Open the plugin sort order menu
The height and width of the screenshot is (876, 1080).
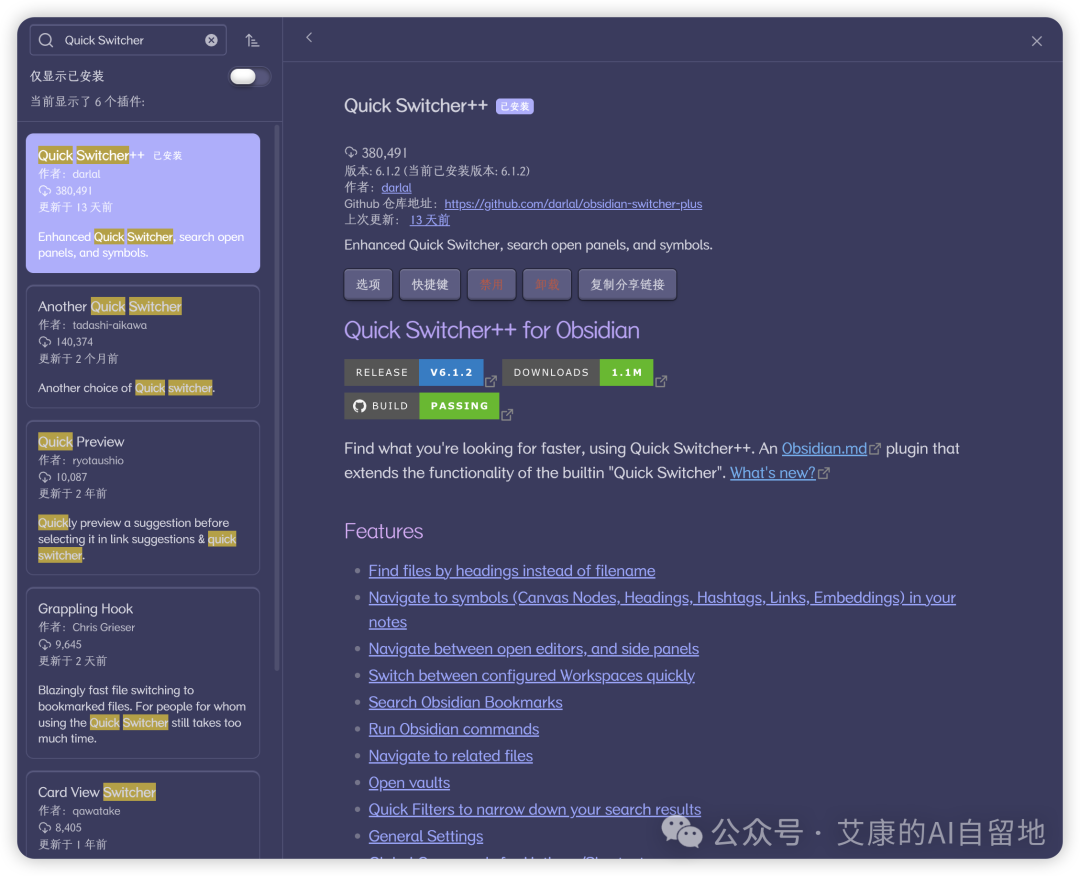coord(252,41)
